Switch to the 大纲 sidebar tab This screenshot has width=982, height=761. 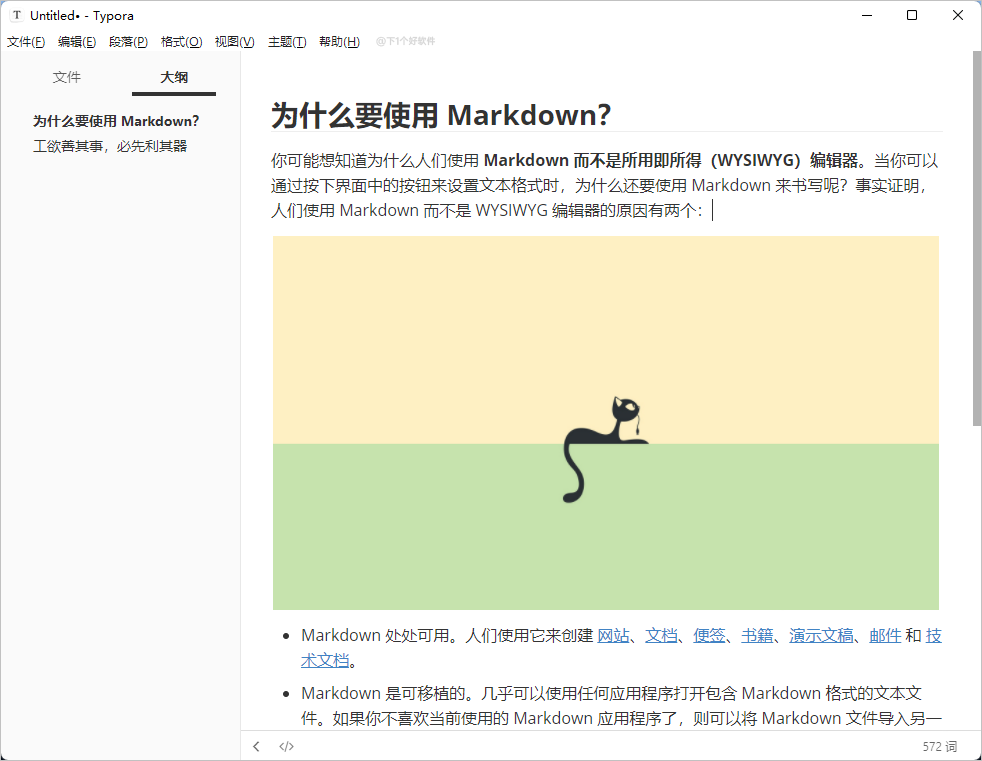tap(174, 77)
